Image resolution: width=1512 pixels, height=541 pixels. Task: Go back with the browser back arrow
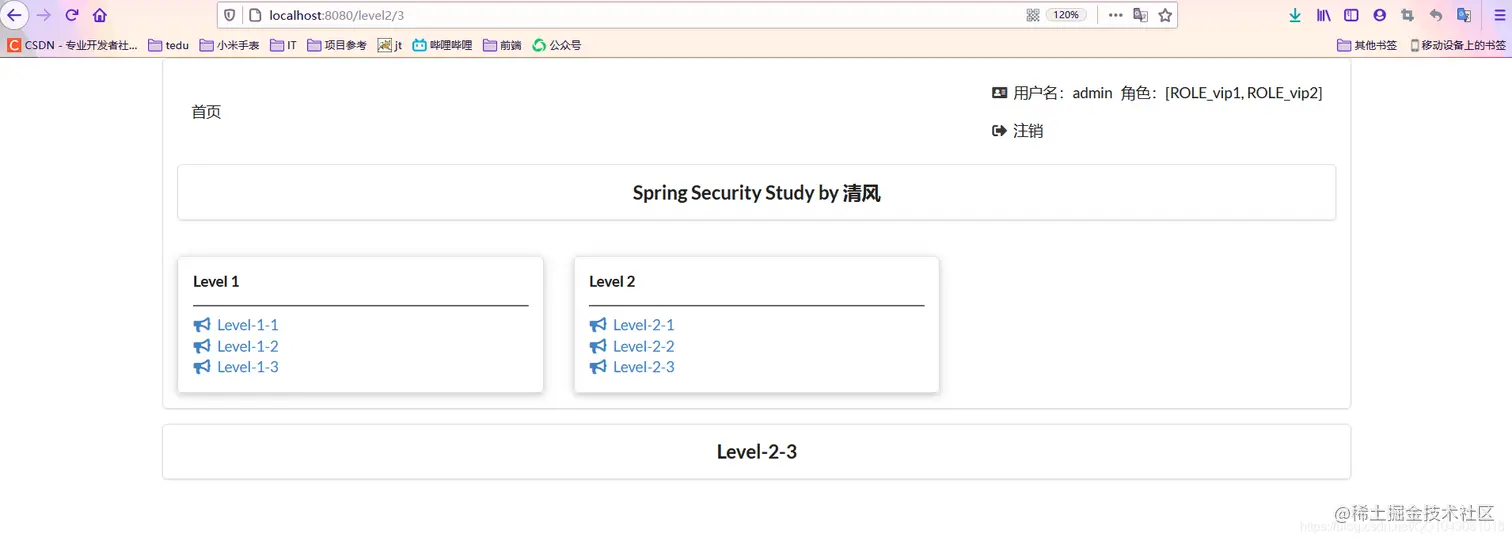14,15
